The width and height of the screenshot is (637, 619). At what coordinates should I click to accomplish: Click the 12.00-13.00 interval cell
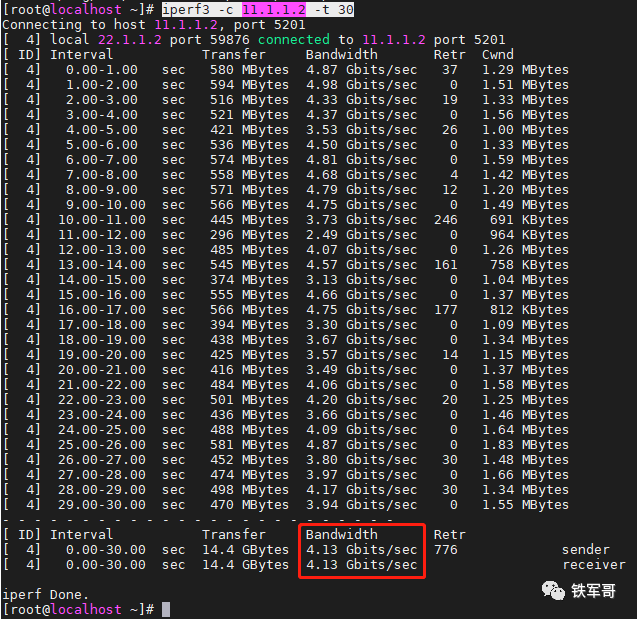(102, 250)
